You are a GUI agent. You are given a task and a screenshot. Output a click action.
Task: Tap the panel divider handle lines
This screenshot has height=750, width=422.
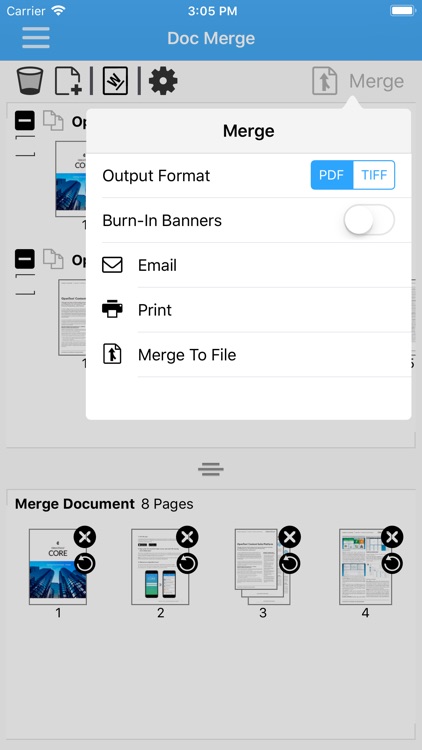point(211,469)
